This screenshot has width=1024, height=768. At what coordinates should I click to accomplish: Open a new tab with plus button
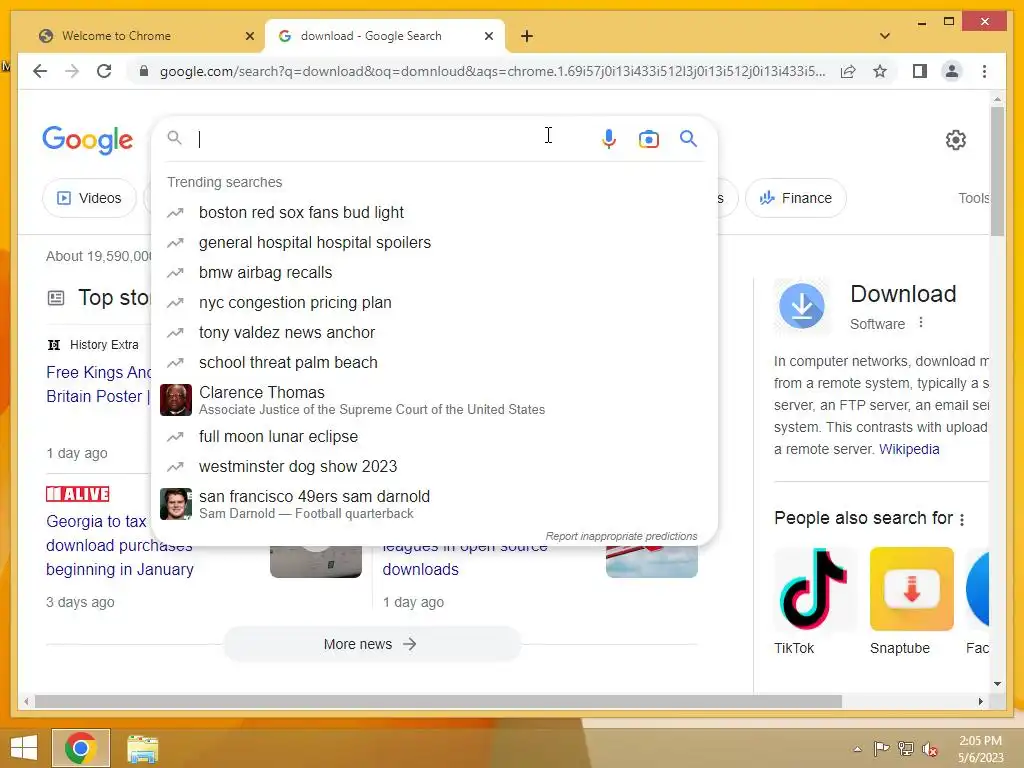click(527, 36)
